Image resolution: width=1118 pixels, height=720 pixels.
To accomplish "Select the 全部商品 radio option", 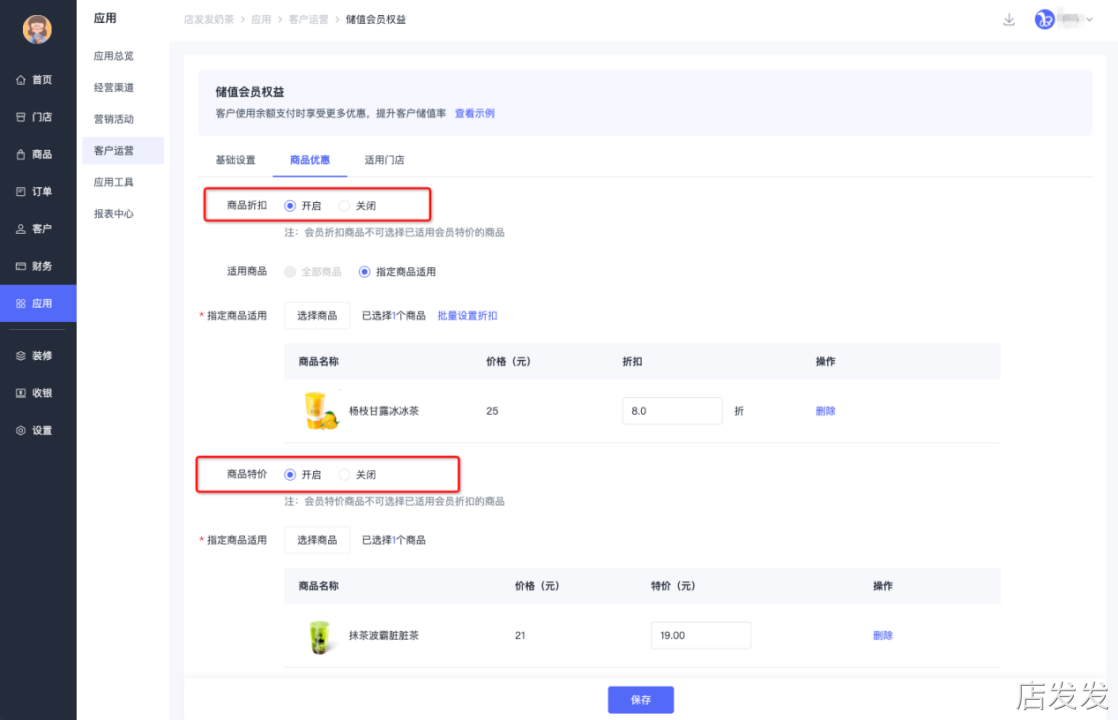I will [x=290, y=272].
